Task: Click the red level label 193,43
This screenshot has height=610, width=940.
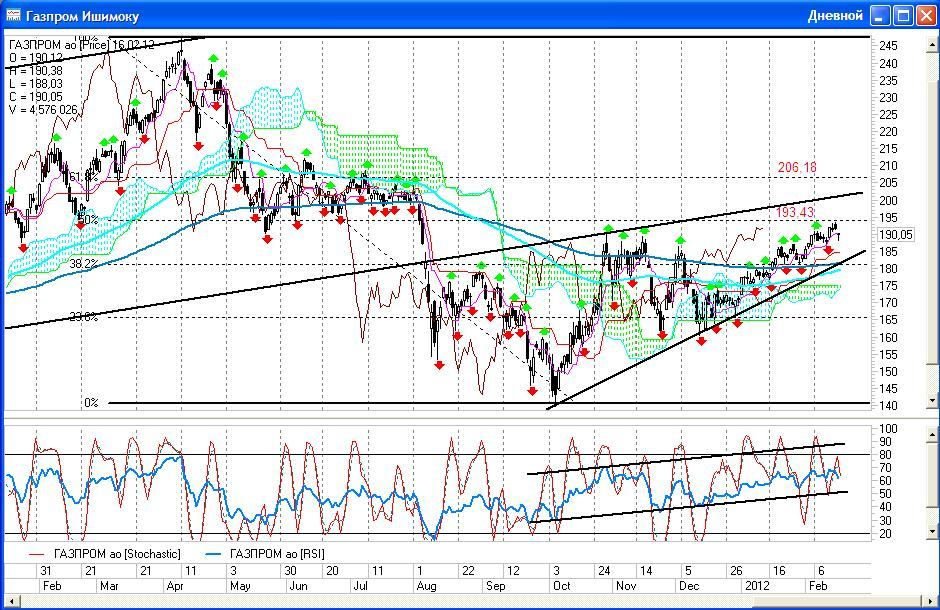Action: tap(795, 212)
